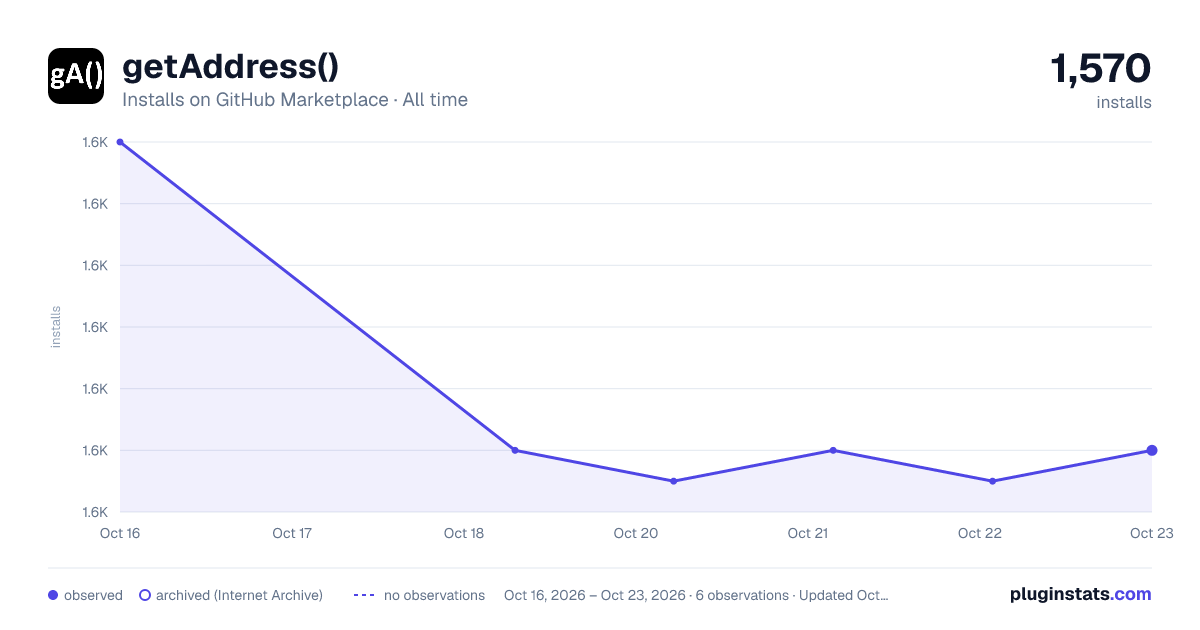The width and height of the screenshot is (1200, 630).
Task: Click the bottommost 1.6K y-axis label
Action: [95, 512]
